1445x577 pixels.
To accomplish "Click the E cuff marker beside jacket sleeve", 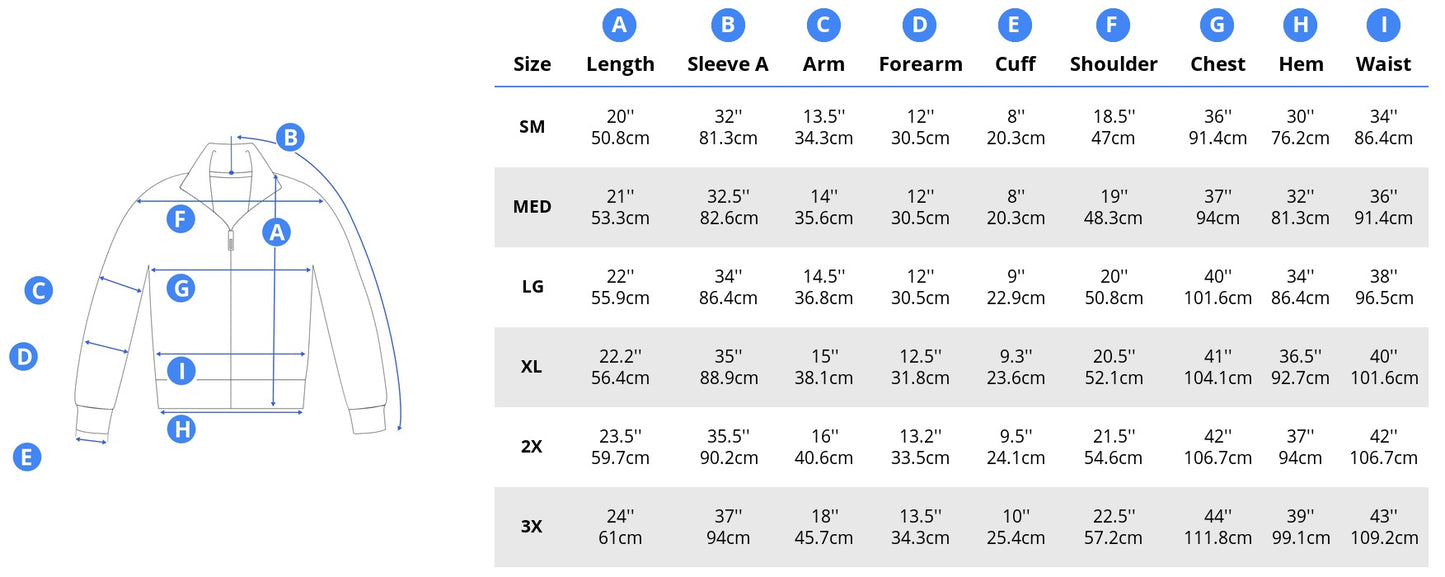I will (x=27, y=457).
